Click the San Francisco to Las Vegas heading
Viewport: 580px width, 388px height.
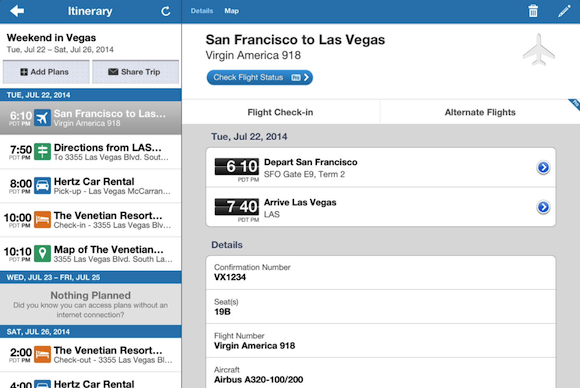tap(295, 40)
